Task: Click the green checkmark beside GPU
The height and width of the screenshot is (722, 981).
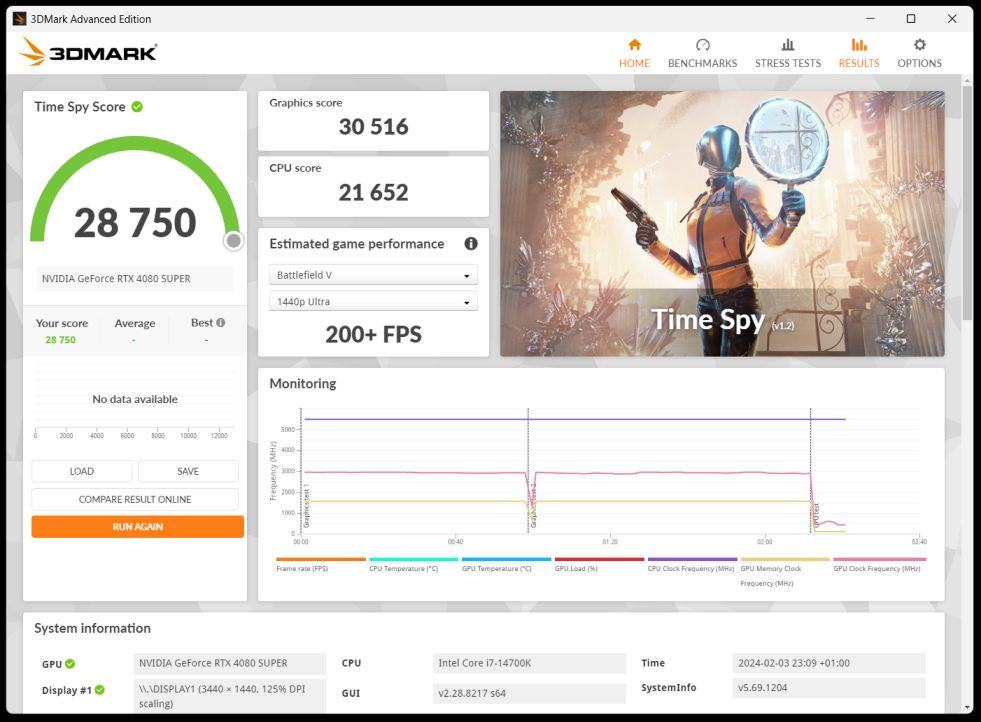Action: coord(70,664)
